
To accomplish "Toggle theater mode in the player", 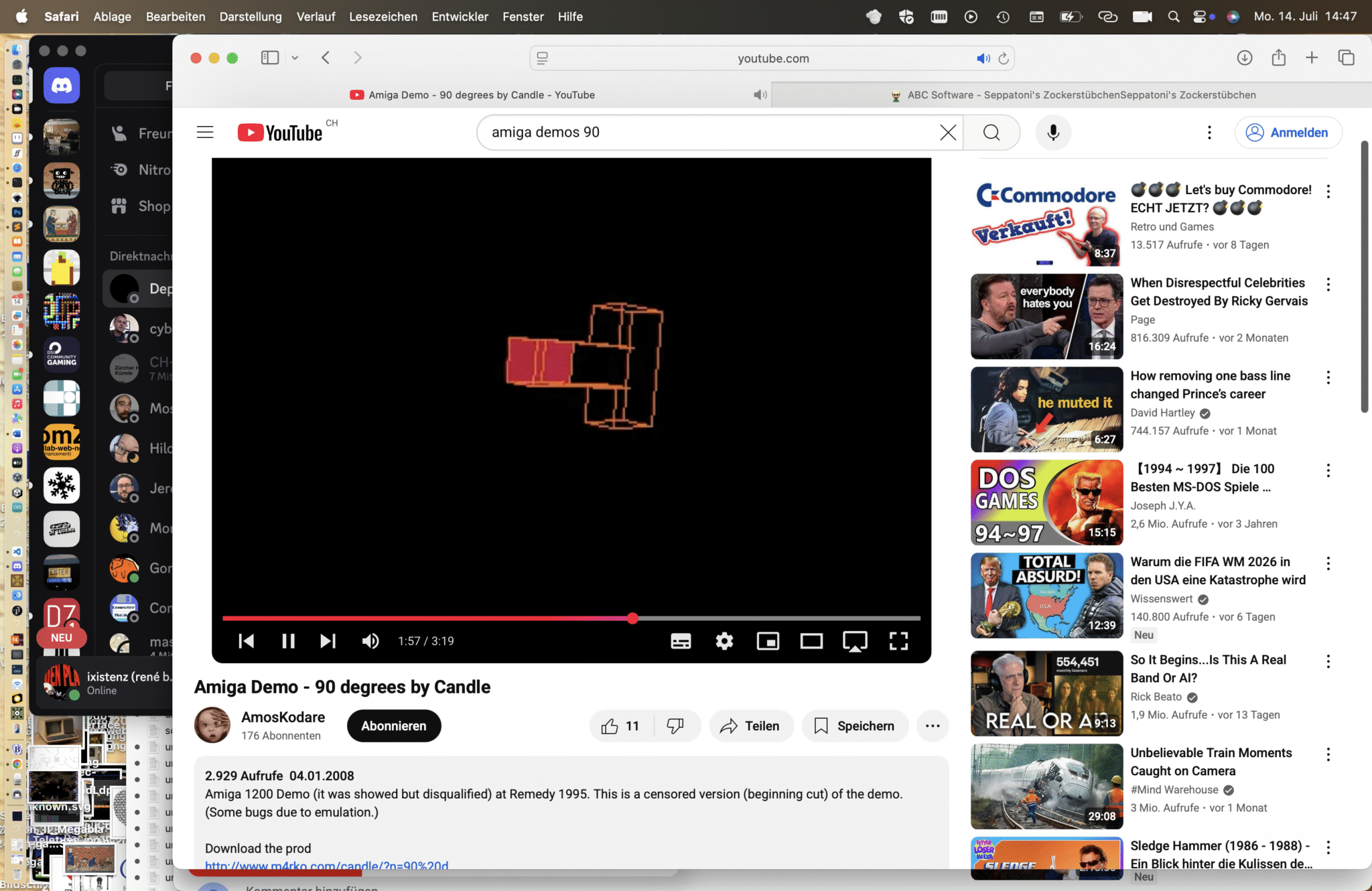I will (x=811, y=641).
